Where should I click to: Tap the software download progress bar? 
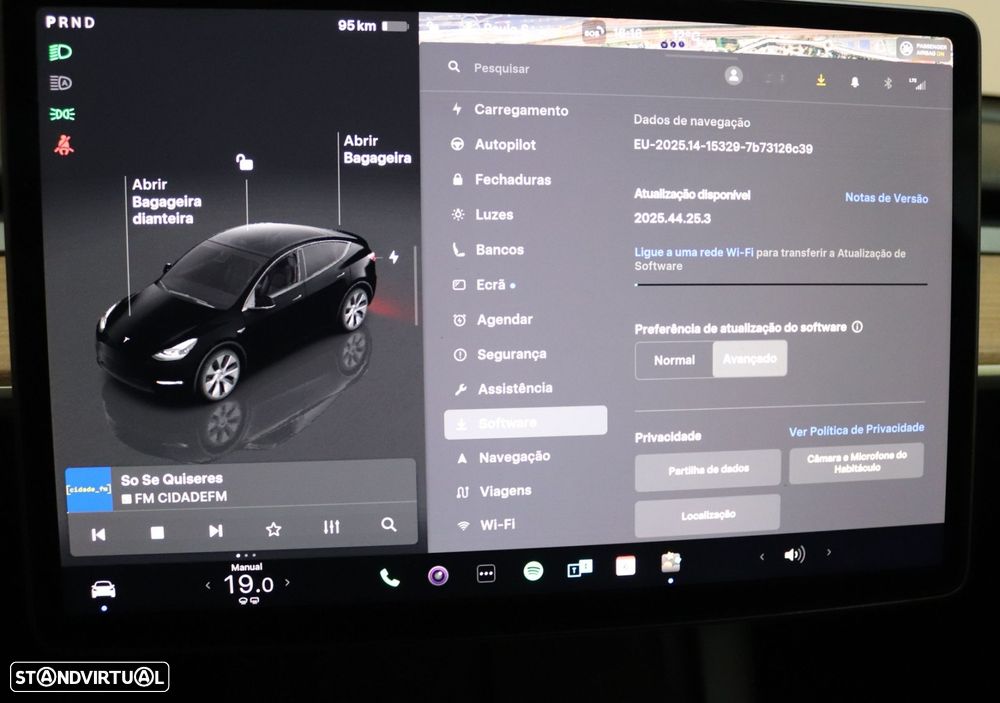[x=781, y=285]
